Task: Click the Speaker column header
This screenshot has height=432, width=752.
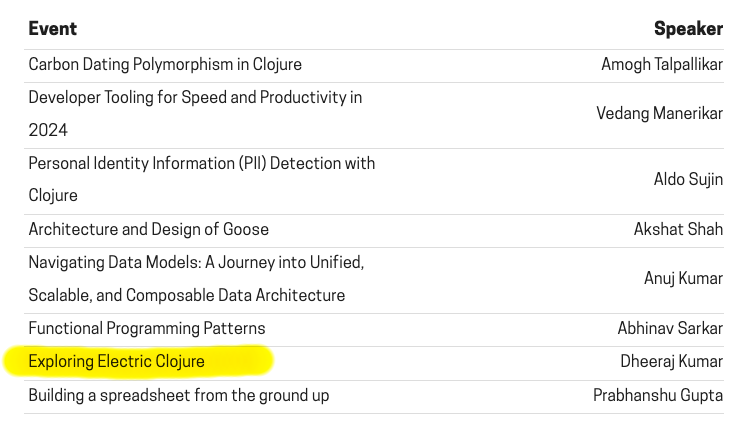Action: pyautogui.click(x=688, y=29)
